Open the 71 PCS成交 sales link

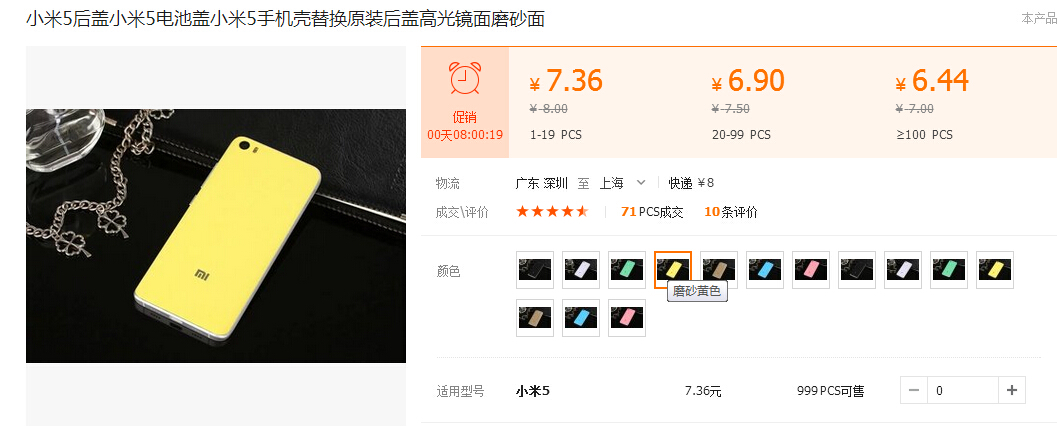[652, 212]
